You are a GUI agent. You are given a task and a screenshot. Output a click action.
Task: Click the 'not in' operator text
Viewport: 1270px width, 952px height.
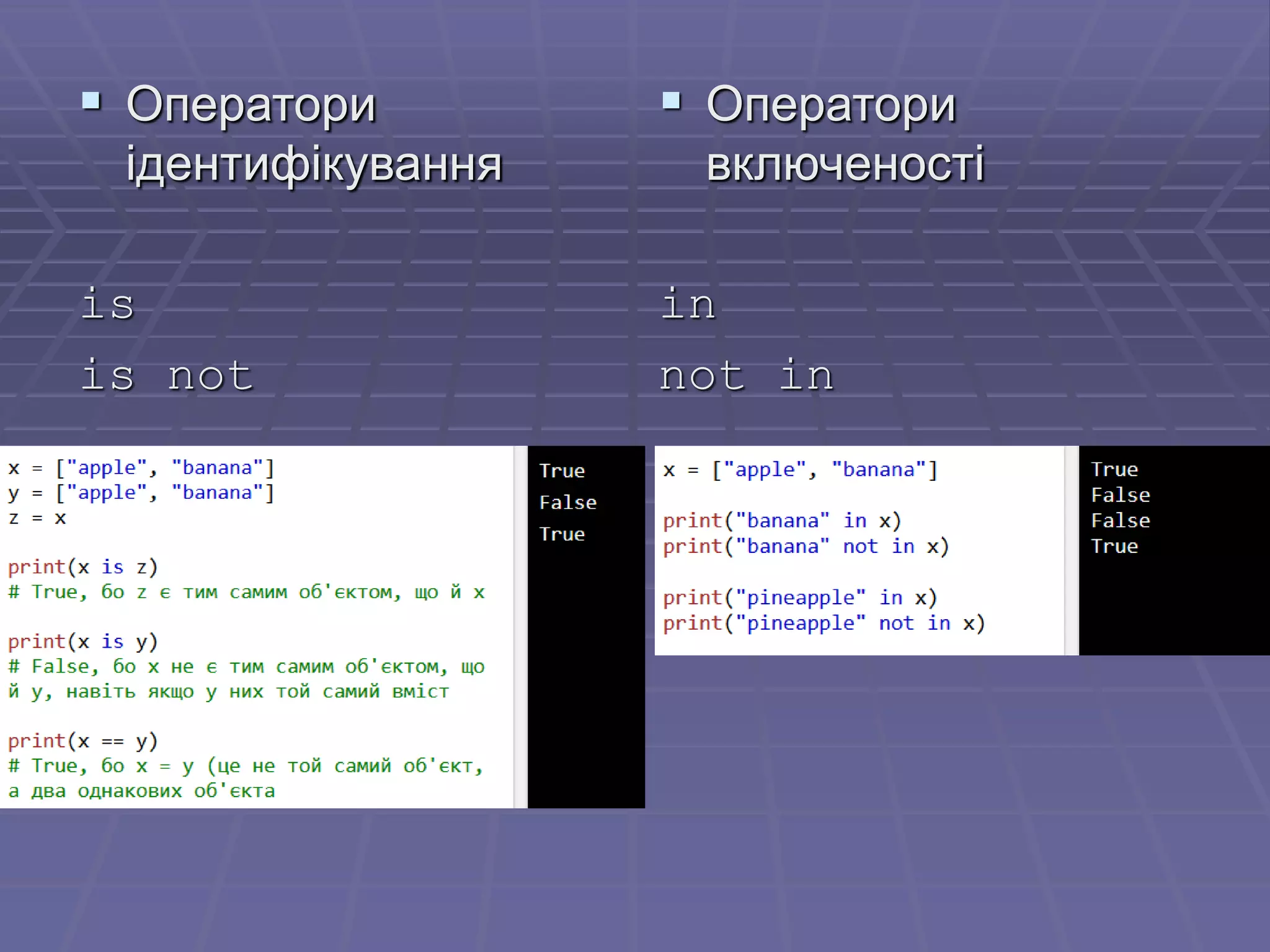[x=747, y=375]
